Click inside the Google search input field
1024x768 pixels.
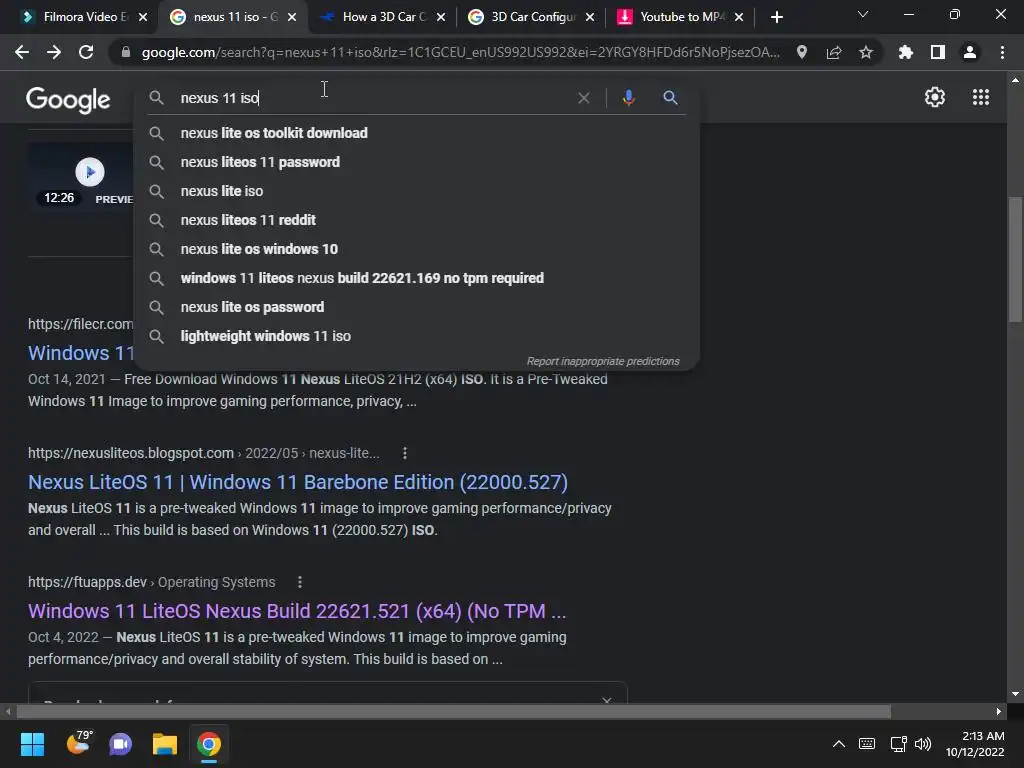click(x=372, y=98)
